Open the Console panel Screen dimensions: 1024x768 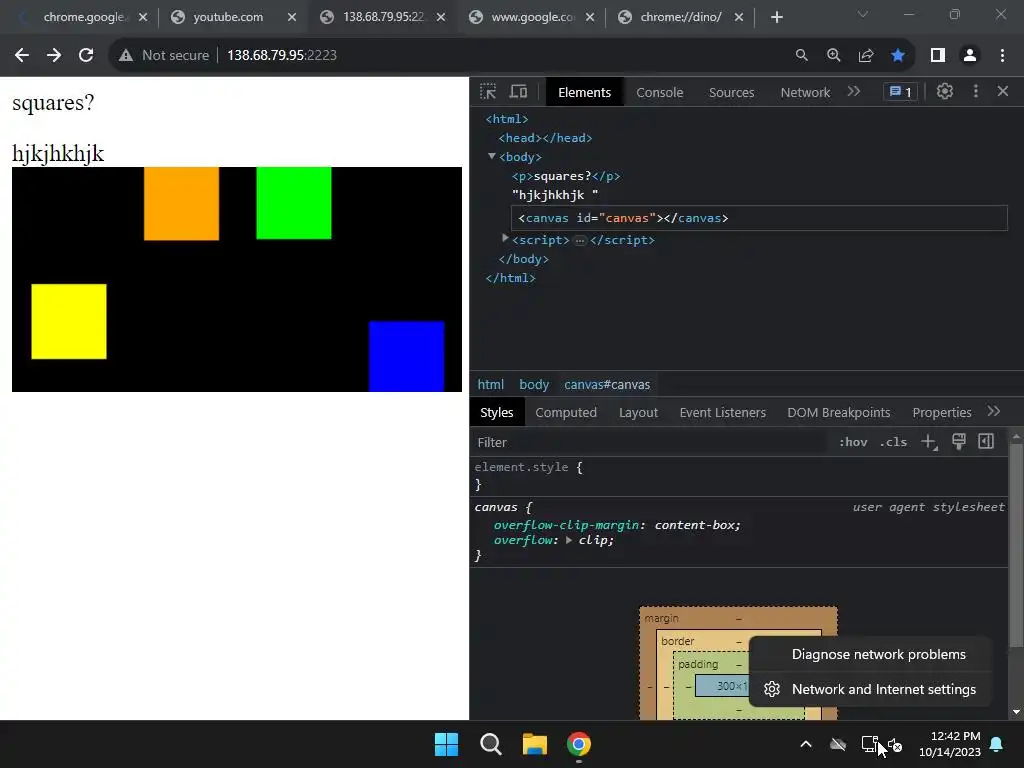[x=660, y=93]
